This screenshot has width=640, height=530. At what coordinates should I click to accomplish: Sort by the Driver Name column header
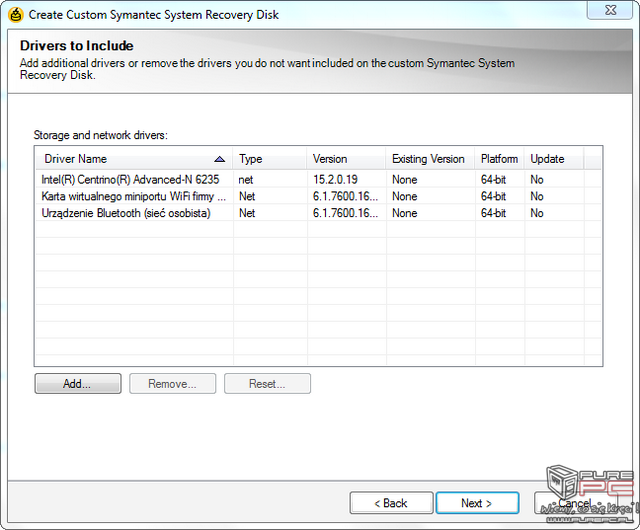(x=134, y=159)
